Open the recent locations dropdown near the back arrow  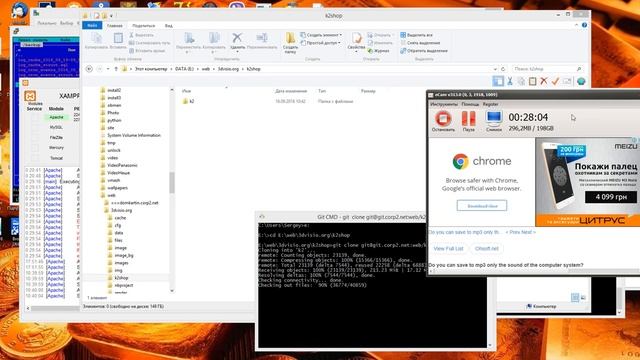coord(108,69)
